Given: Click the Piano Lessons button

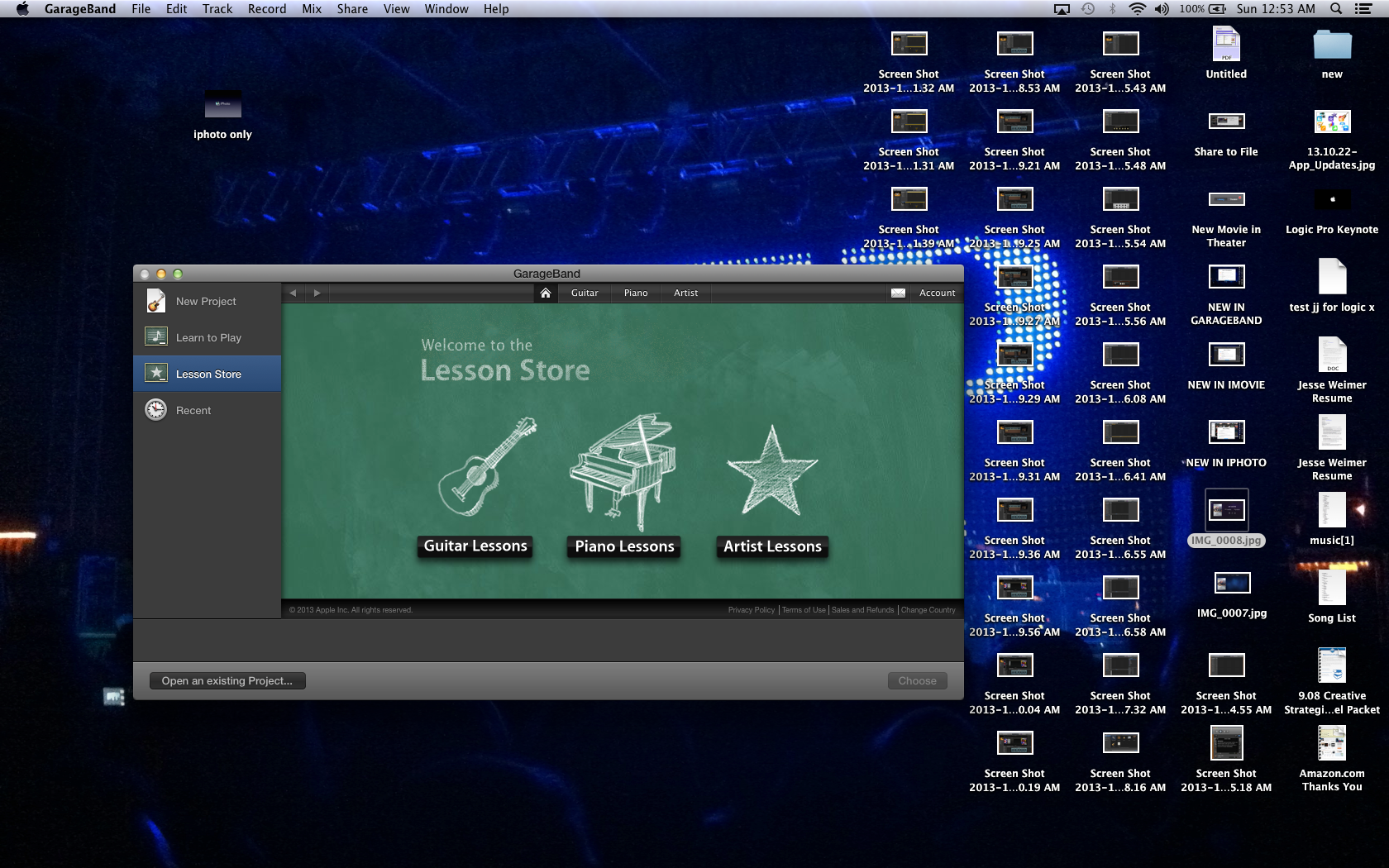Looking at the screenshot, I should coord(624,546).
